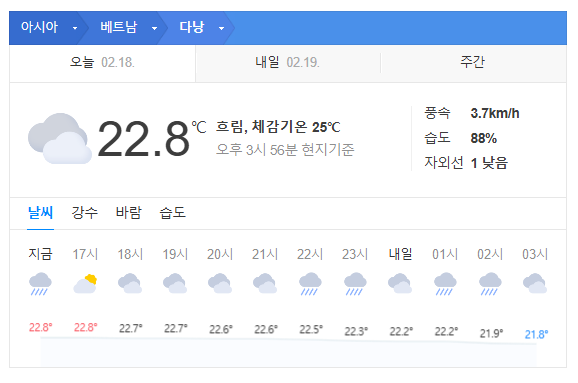Screen dimensions: 578x383
Task: Click the 내일 label in hourly row
Action: (x=400, y=254)
